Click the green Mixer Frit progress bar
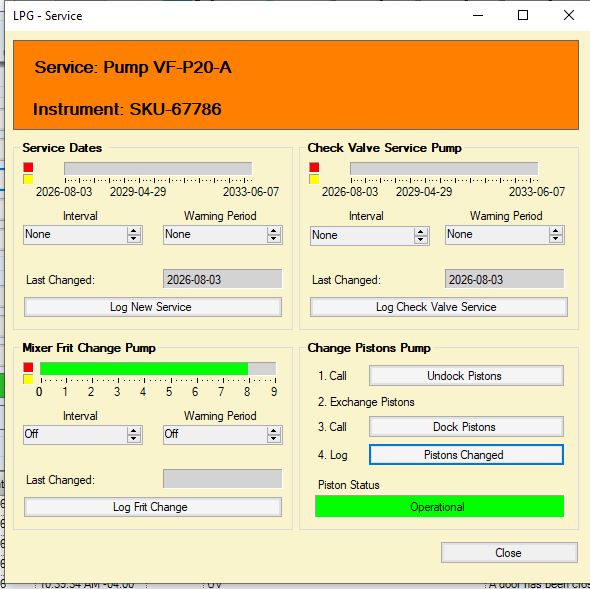Viewport: 590px width, 589px height. click(144, 368)
